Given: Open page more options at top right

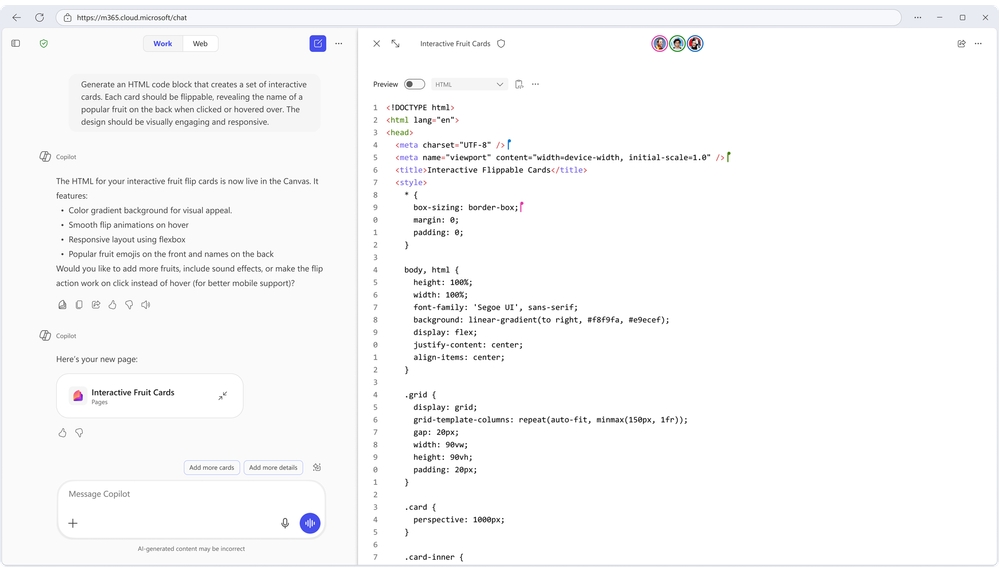Looking at the screenshot, I should pos(978,43).
